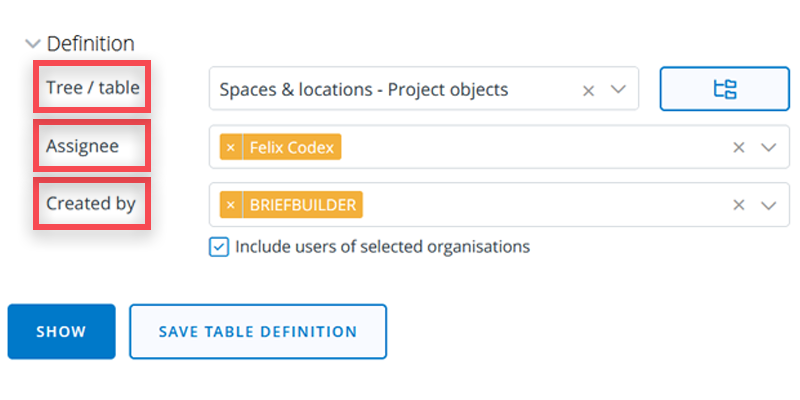Image resolution: width=800 pixels, height=400 pixels.
Task: Expand the Tree / table dropdown arrow
Action: coord(618,90)
